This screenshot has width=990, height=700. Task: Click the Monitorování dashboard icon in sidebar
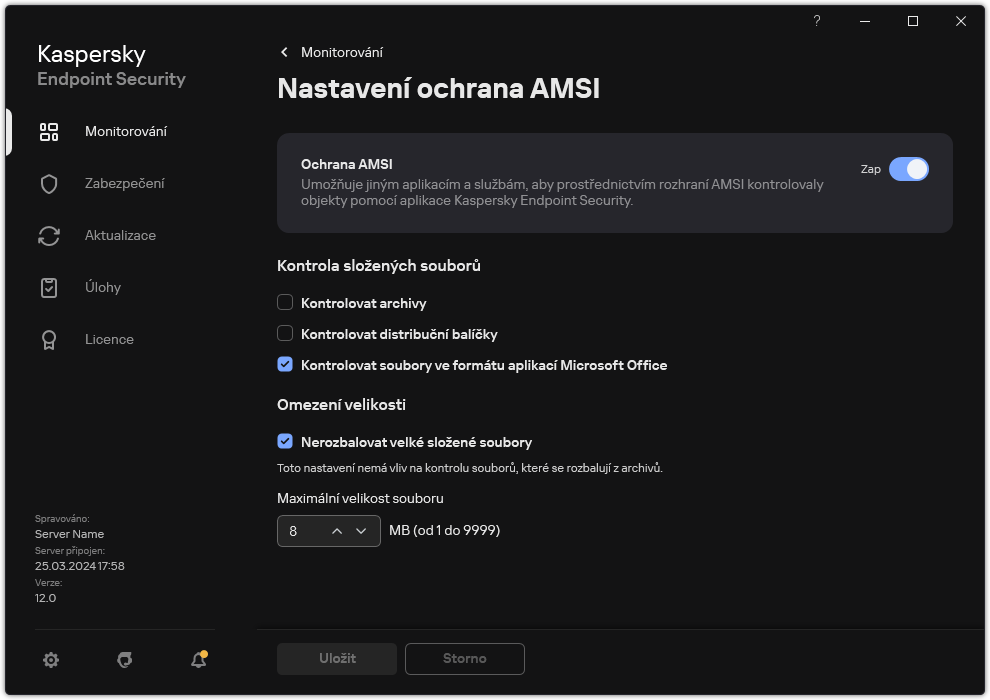[49, 132]
